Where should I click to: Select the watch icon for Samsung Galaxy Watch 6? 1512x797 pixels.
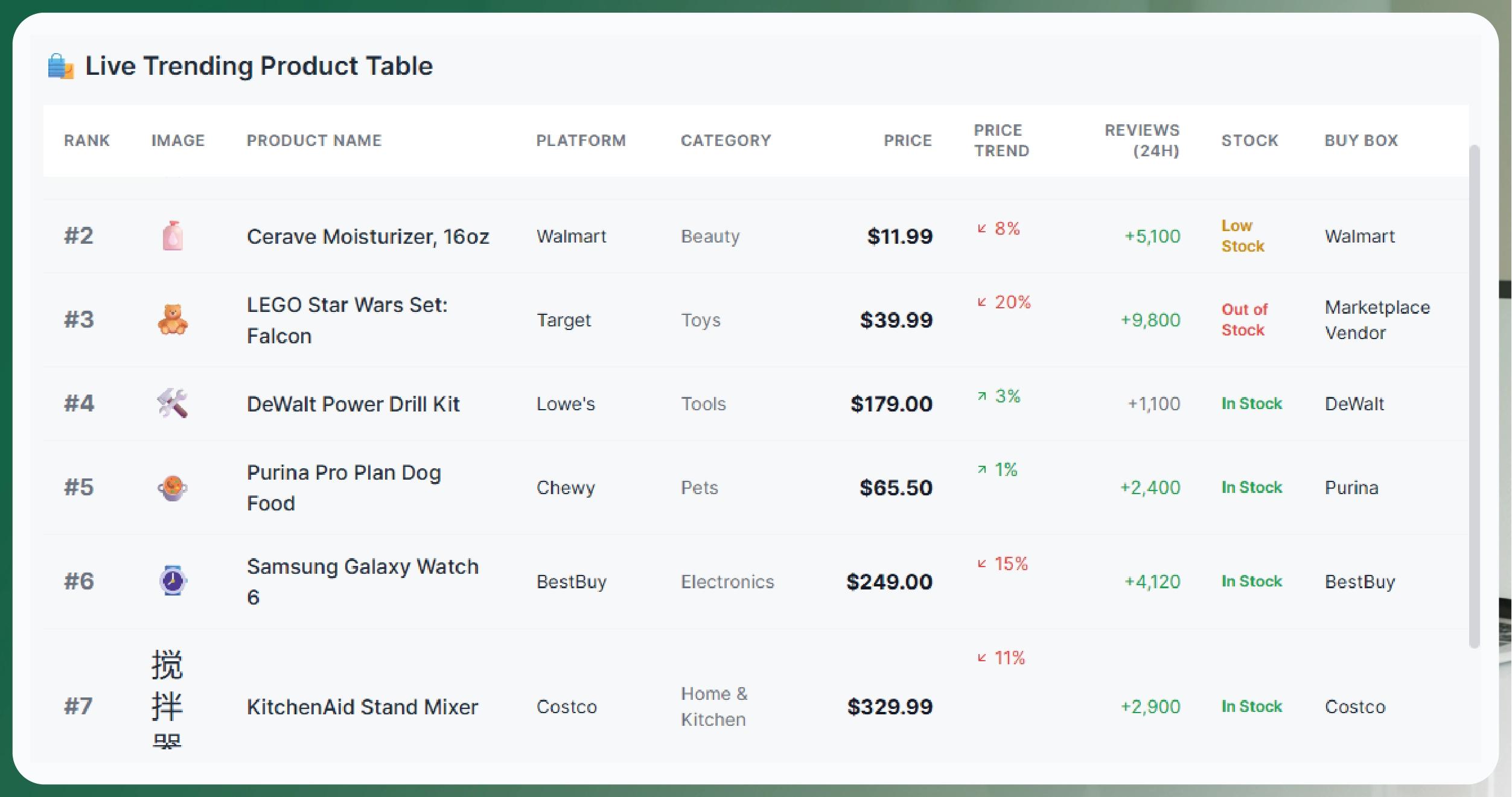(172, 581)
